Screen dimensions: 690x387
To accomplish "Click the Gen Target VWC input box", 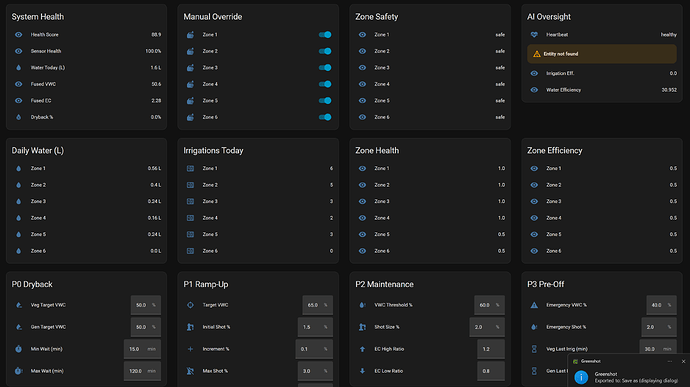I will pos(146,327).
